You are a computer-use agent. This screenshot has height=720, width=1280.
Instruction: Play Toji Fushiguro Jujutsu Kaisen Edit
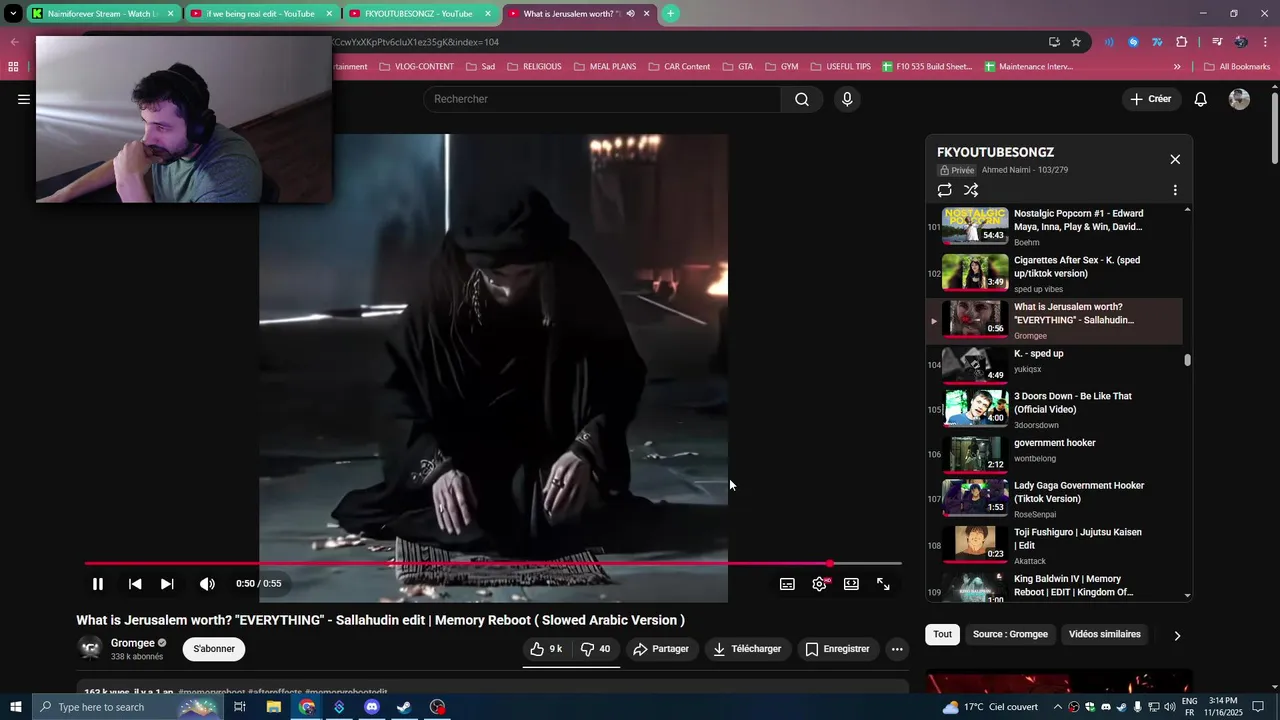tap(1054, 545)
